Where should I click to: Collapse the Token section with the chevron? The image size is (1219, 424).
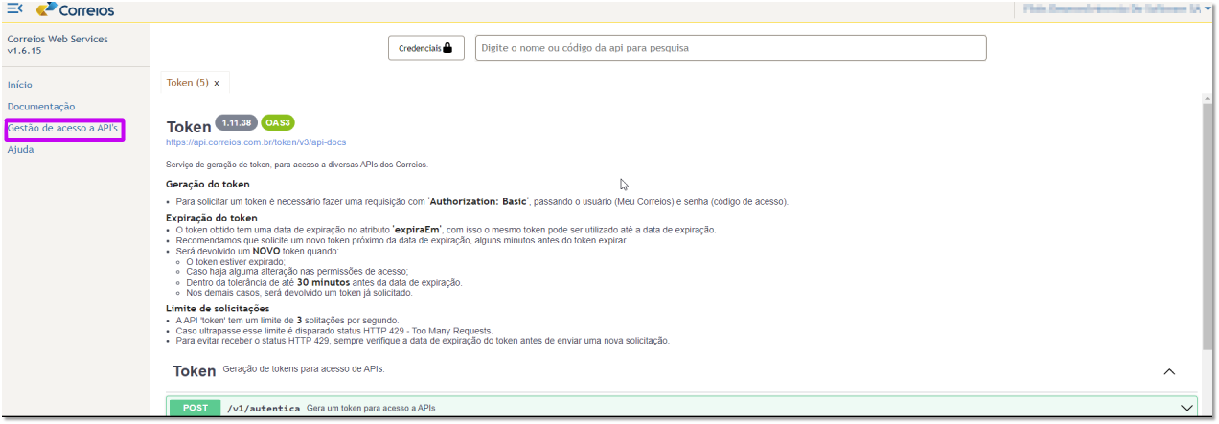click(1169, 371)
